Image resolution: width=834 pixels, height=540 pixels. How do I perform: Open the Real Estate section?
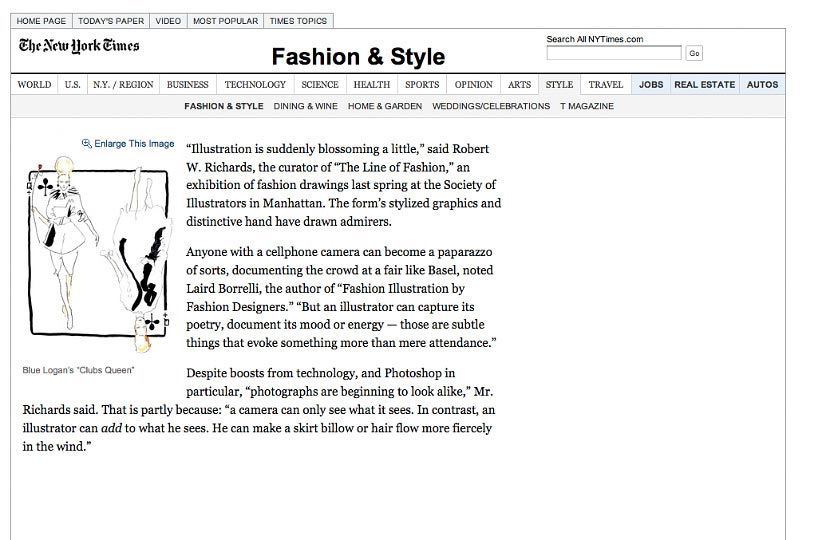[704, 85]
